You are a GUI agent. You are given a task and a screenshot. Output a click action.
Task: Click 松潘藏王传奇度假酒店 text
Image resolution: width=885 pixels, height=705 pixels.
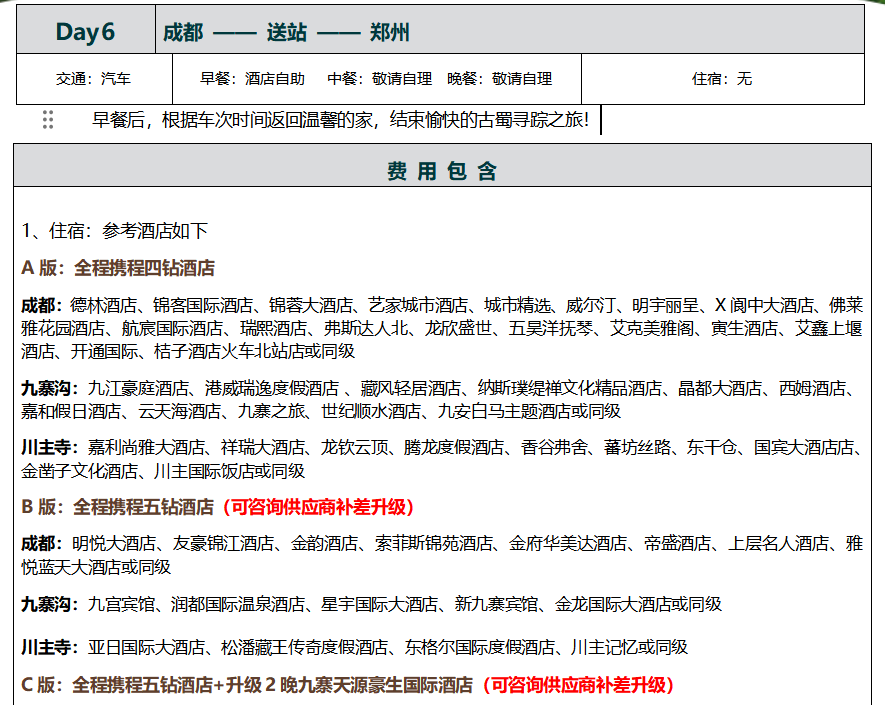coord(305,647)
